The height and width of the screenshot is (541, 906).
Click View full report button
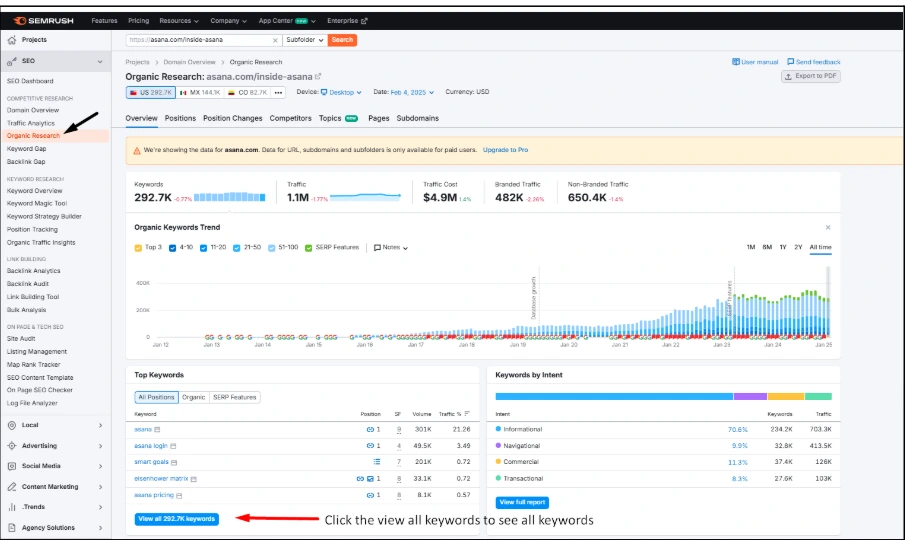[x=522, y=503]
